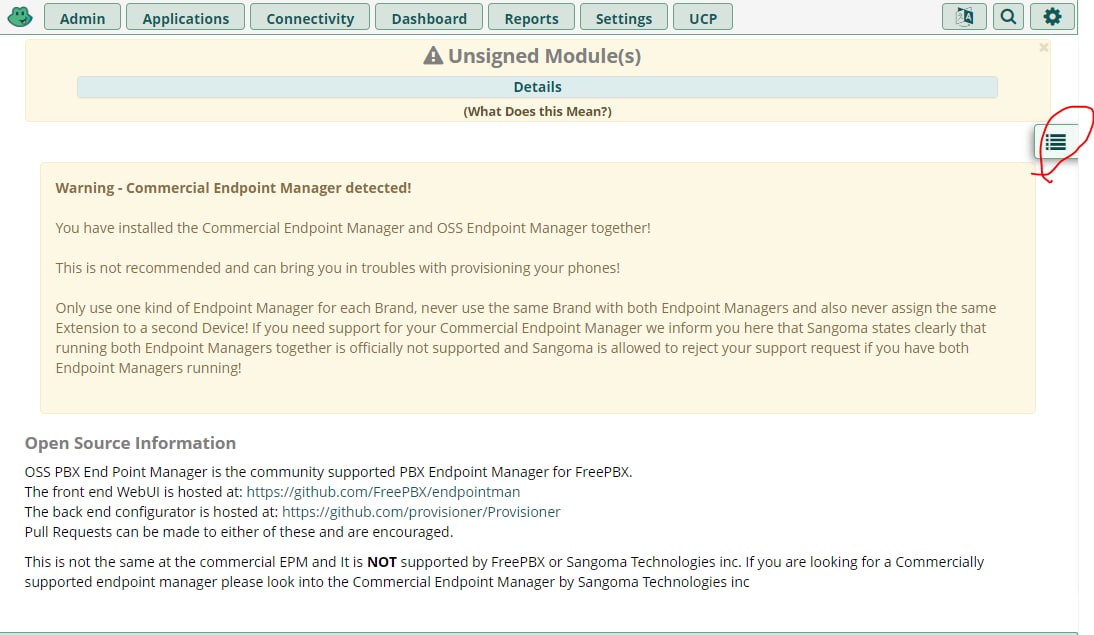Open the github.com/provisioner/Provisioner link

(421, 512)
